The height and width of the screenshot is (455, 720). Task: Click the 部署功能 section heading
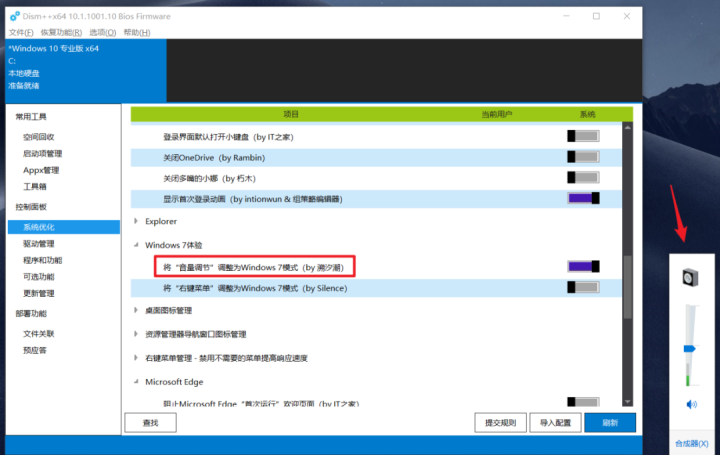(31, 313)
